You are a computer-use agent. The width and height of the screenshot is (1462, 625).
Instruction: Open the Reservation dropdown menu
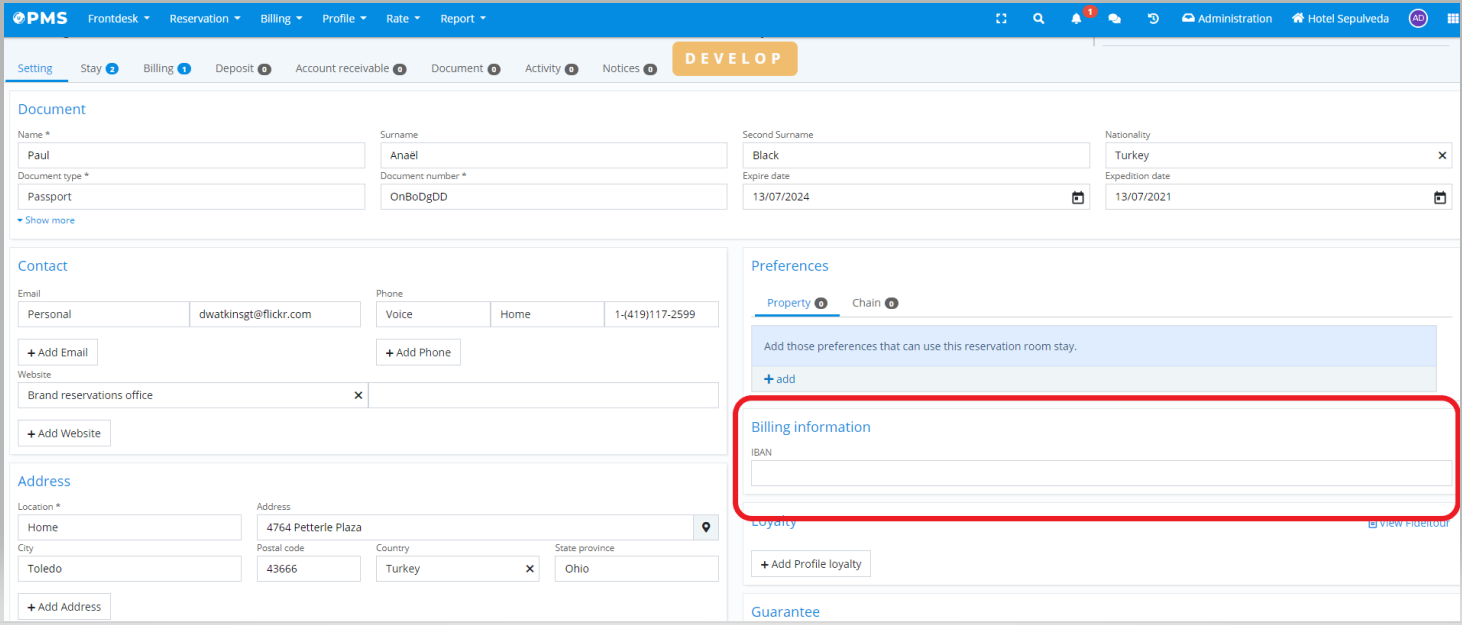pos(204,18)
